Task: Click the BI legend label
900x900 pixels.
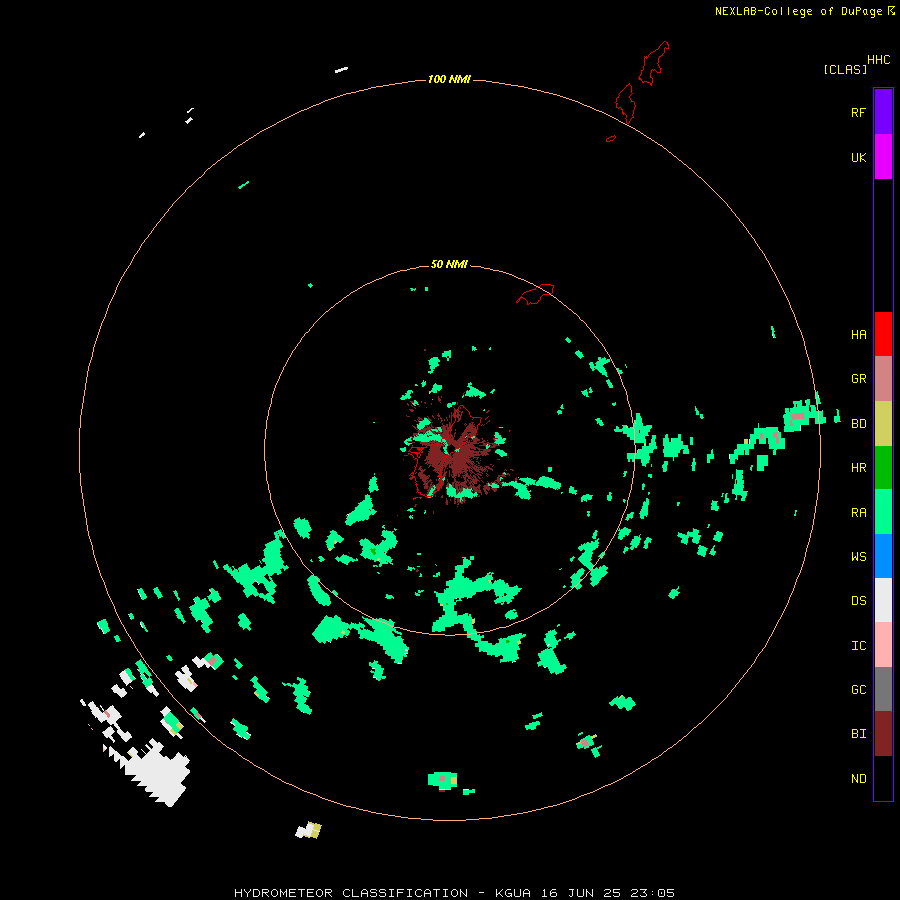Action: click(x=858, y=734)
